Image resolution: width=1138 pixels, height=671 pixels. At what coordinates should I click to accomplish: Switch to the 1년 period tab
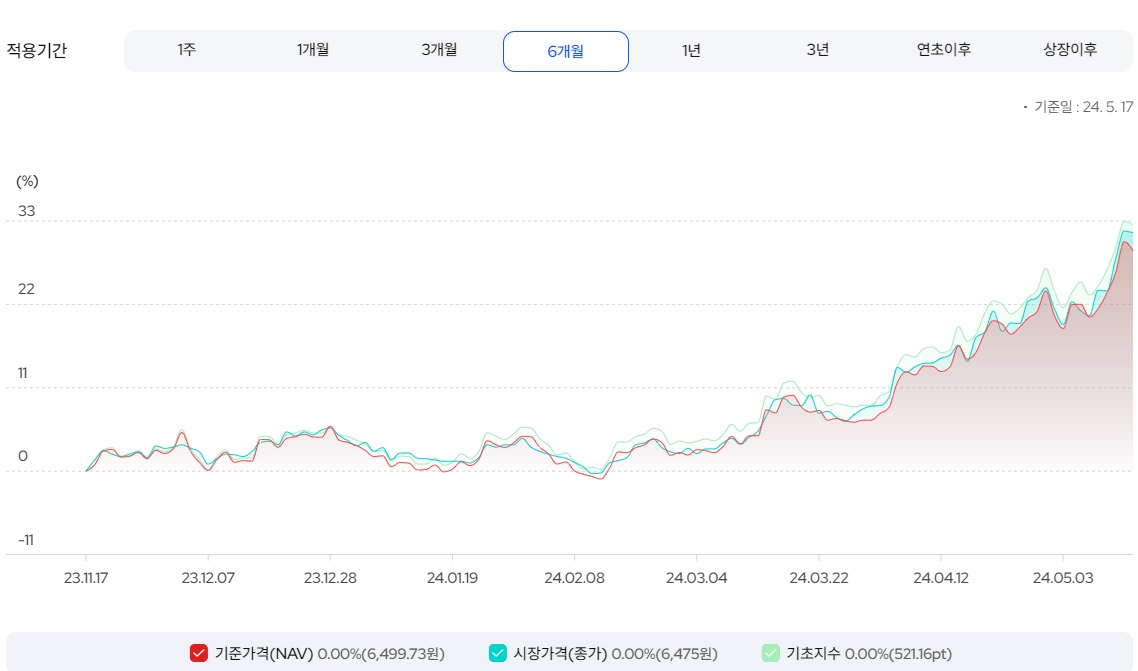pyautogui.click(x=692, y=50)
